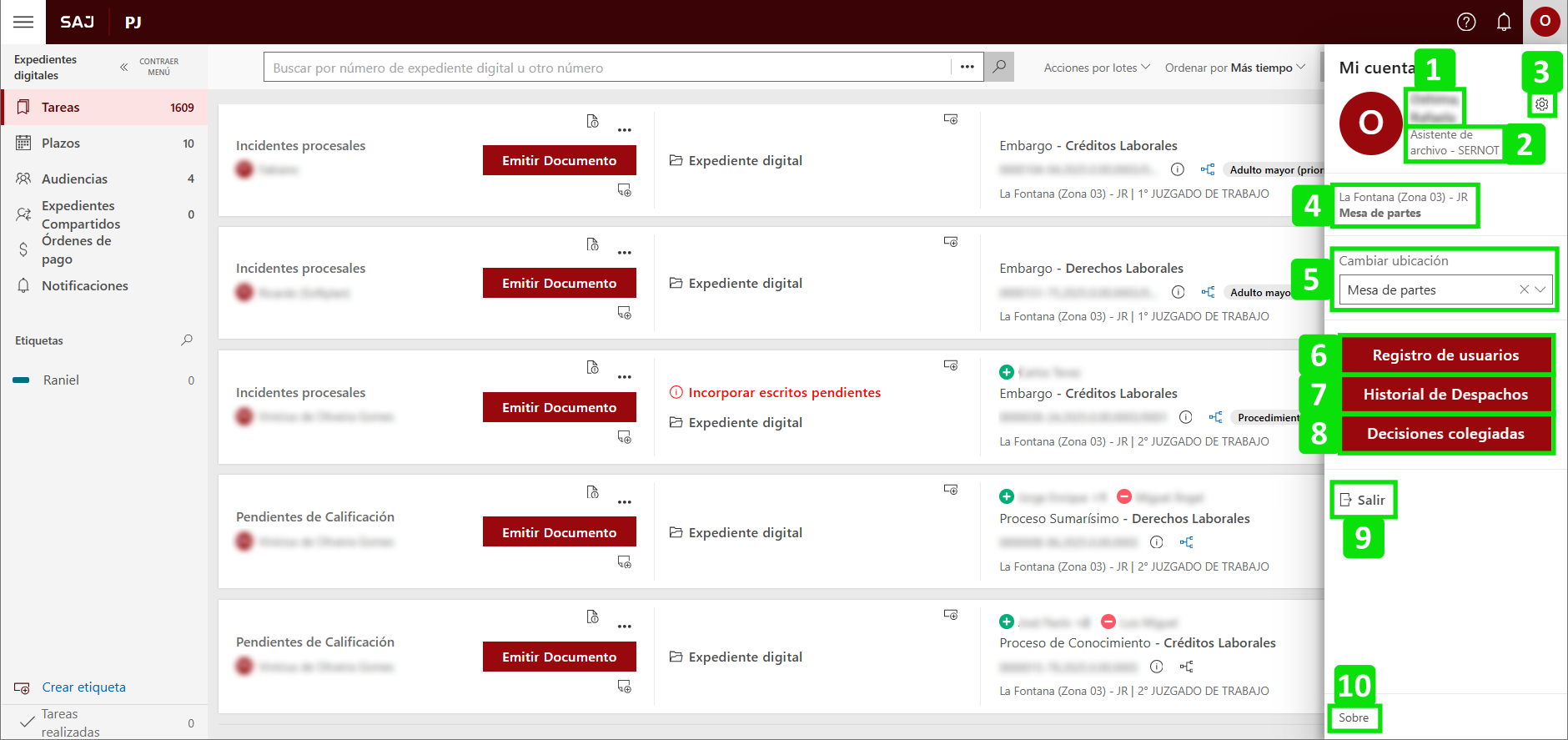Click the help question mark icon
Screen dimensions: 1568x740
(1466, 22)
